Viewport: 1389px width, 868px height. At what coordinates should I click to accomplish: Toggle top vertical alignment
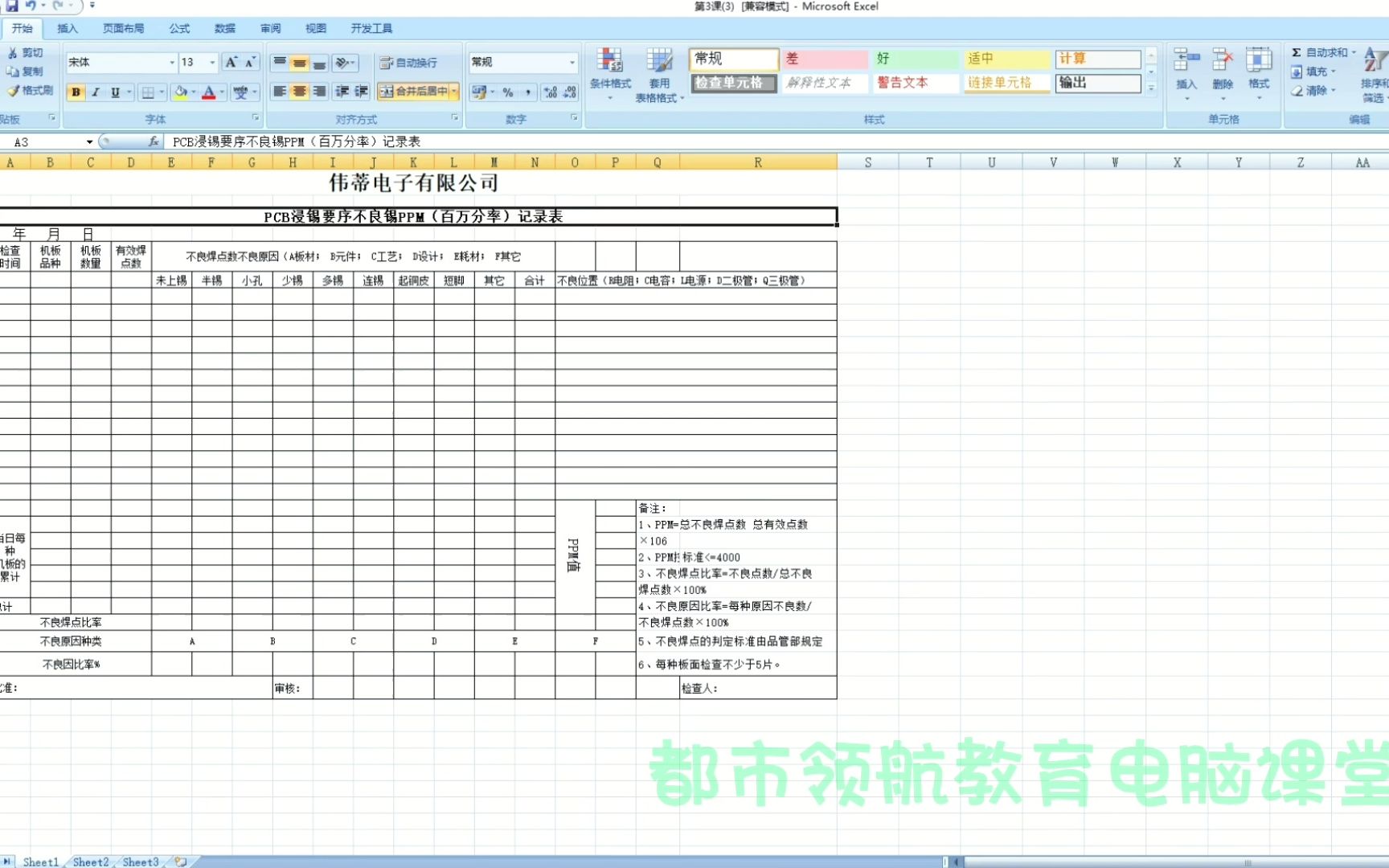click(x=280, y=62)
